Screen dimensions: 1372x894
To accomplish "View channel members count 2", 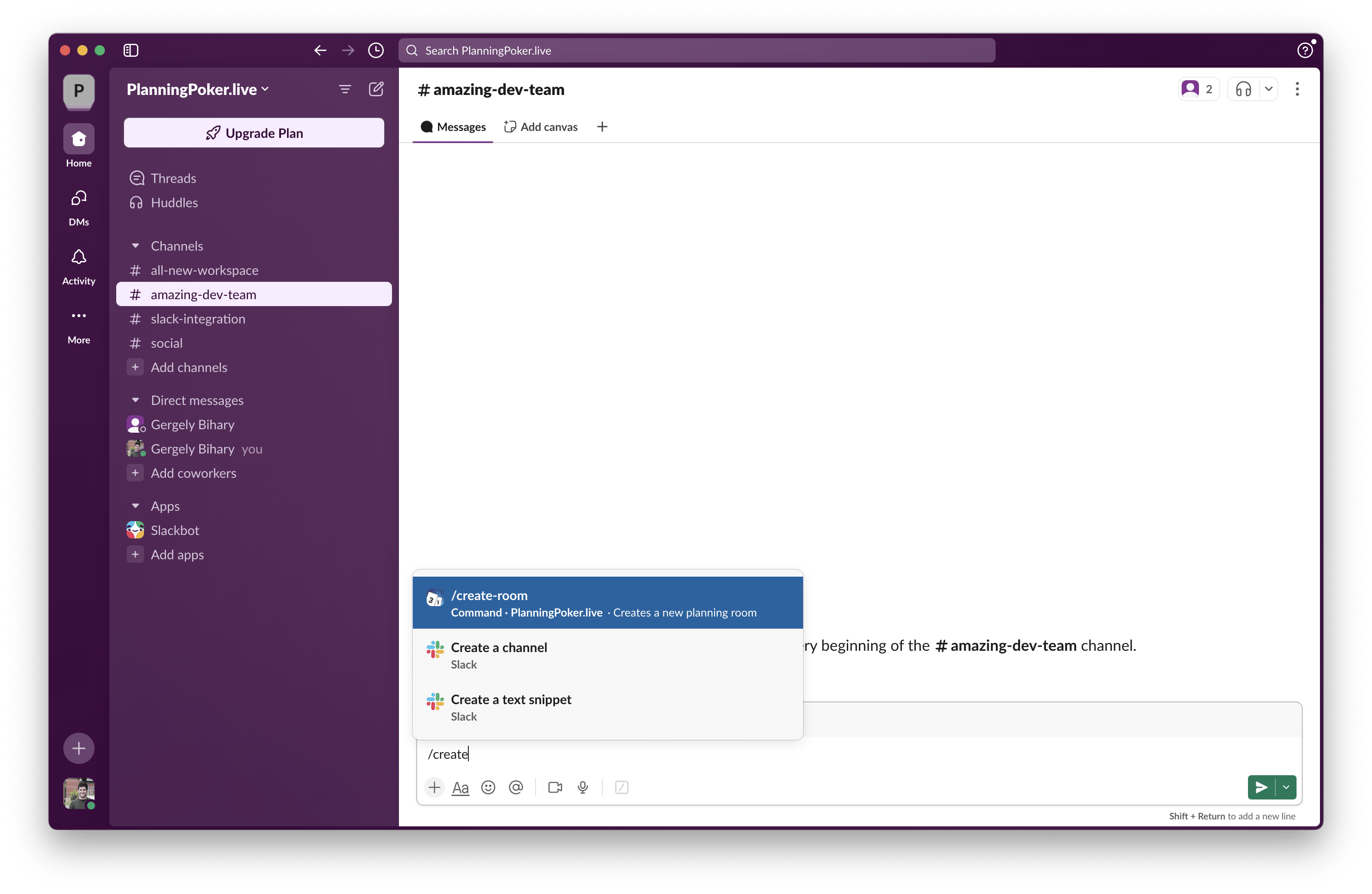I will click(x=1199, y=89).
